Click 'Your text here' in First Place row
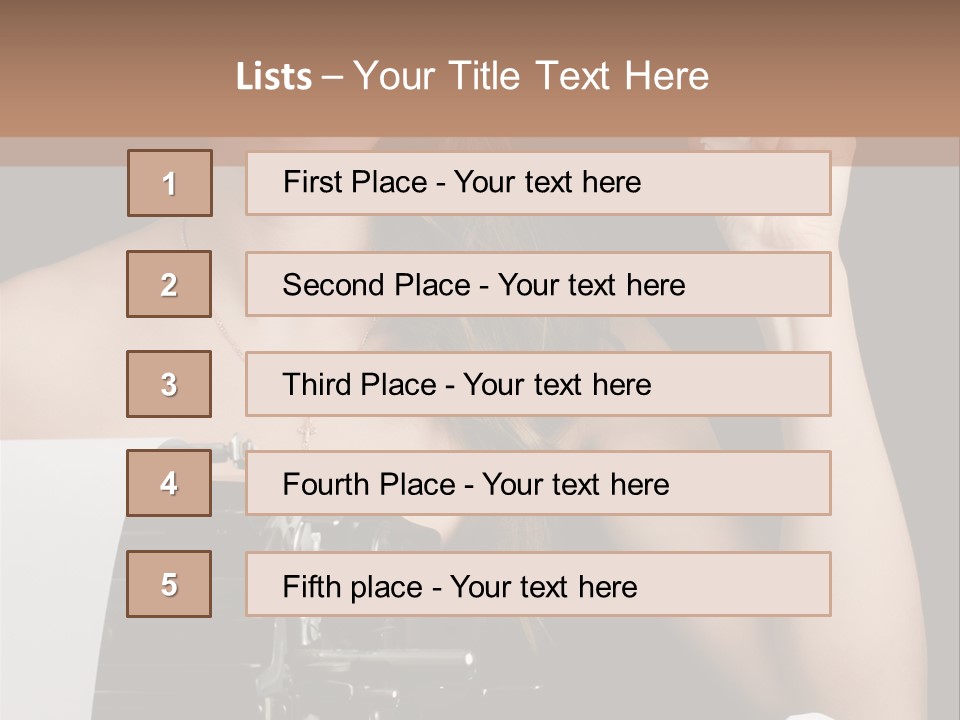 click(547, 182)
